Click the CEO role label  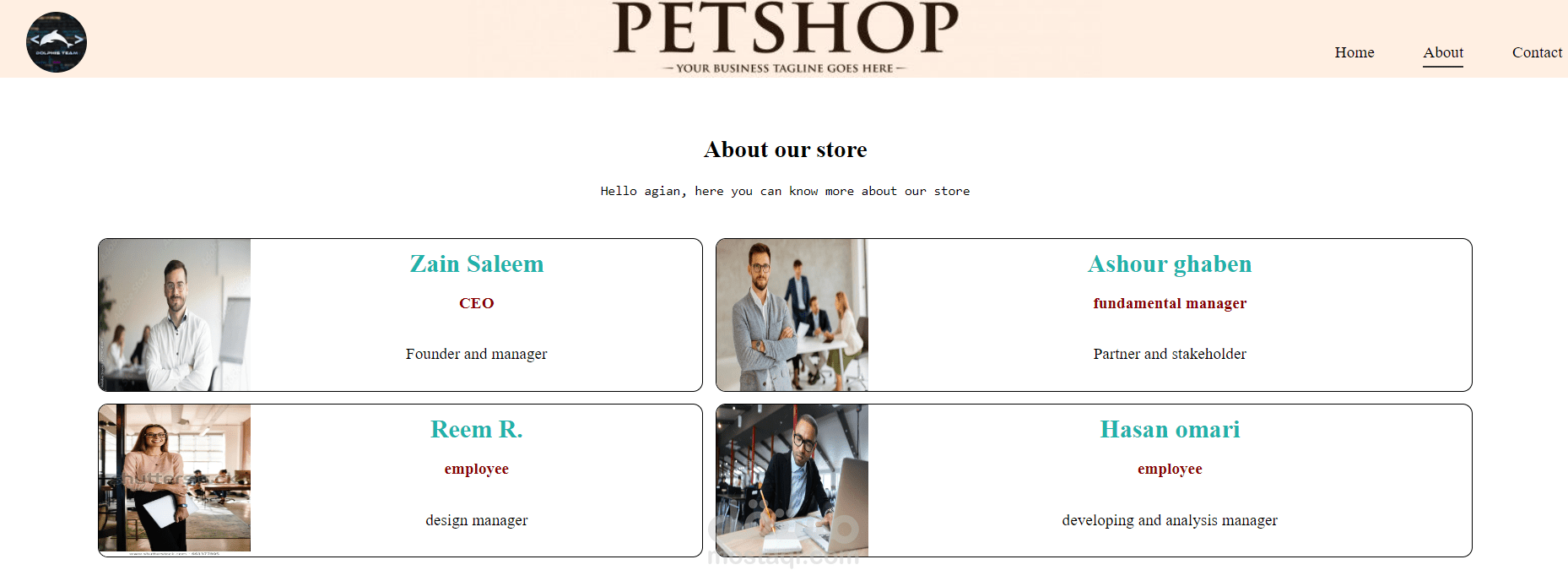click(x=477, y=303)
